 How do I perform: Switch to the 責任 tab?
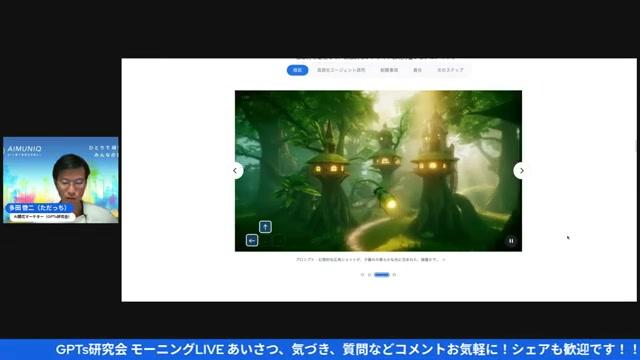pyautogui.click(x=417, y=70)
